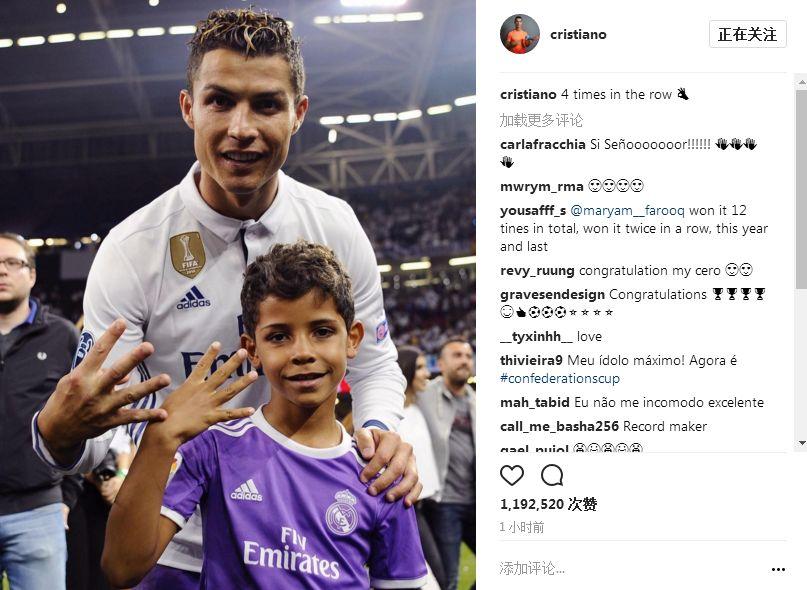Click the scrollbar up arrow
Screen dimensions: 807x590
point(801,82)
